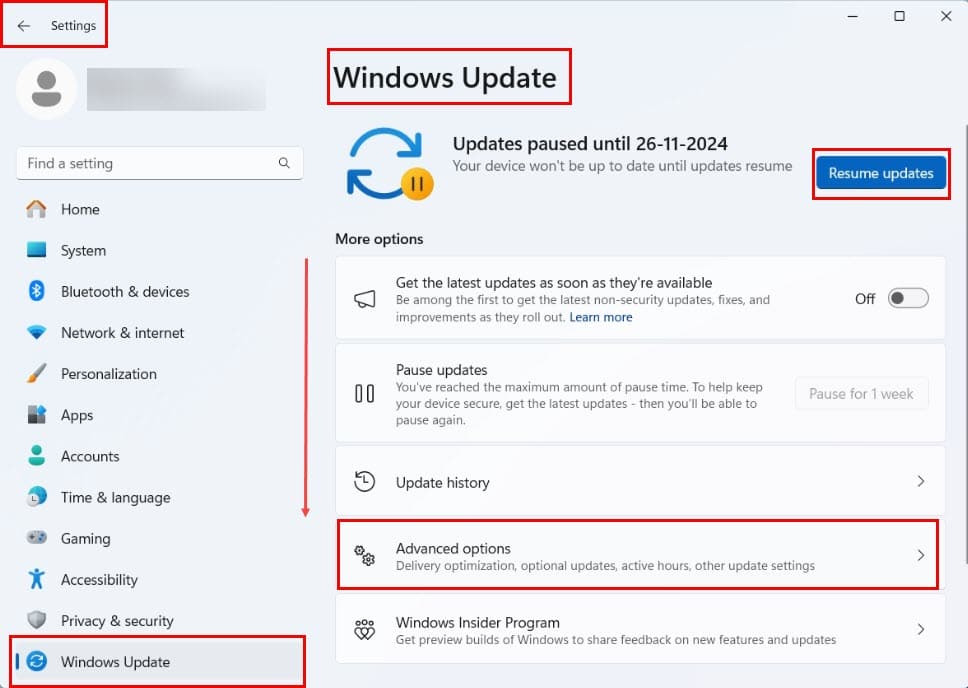Click the blurred account name

(176, 89)
